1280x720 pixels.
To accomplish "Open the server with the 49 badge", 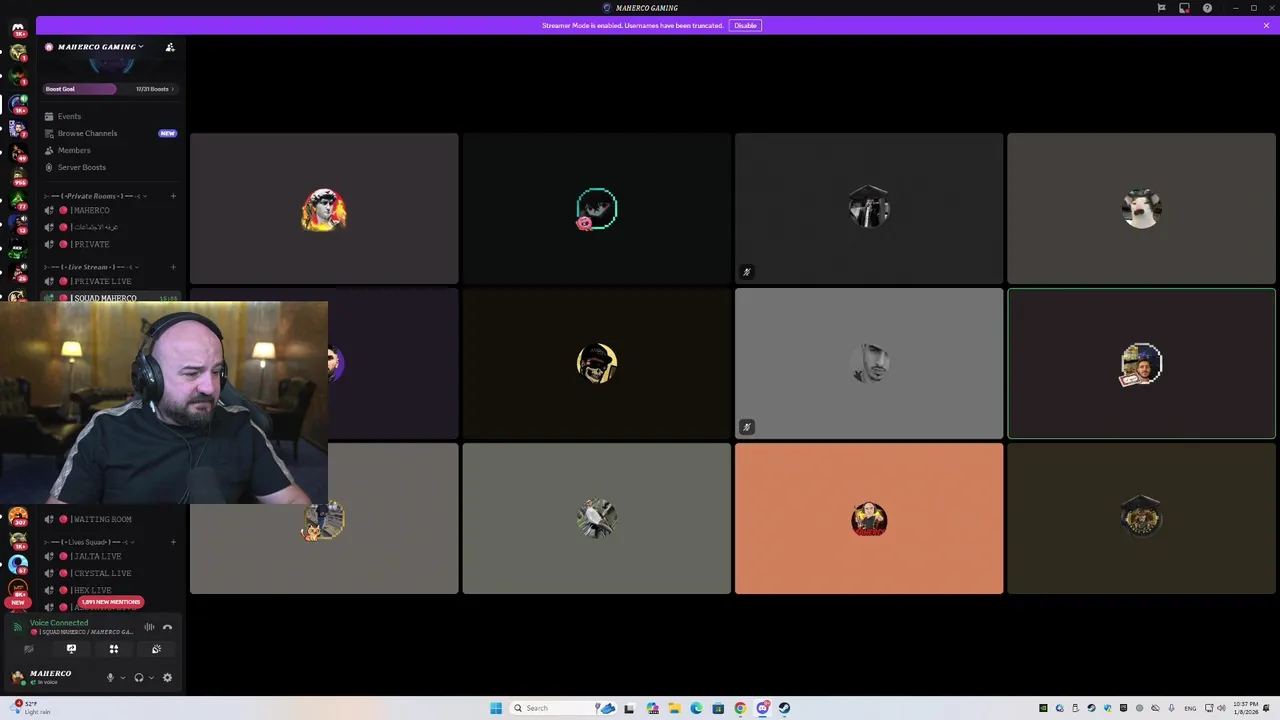I will [x=17, y=153].
